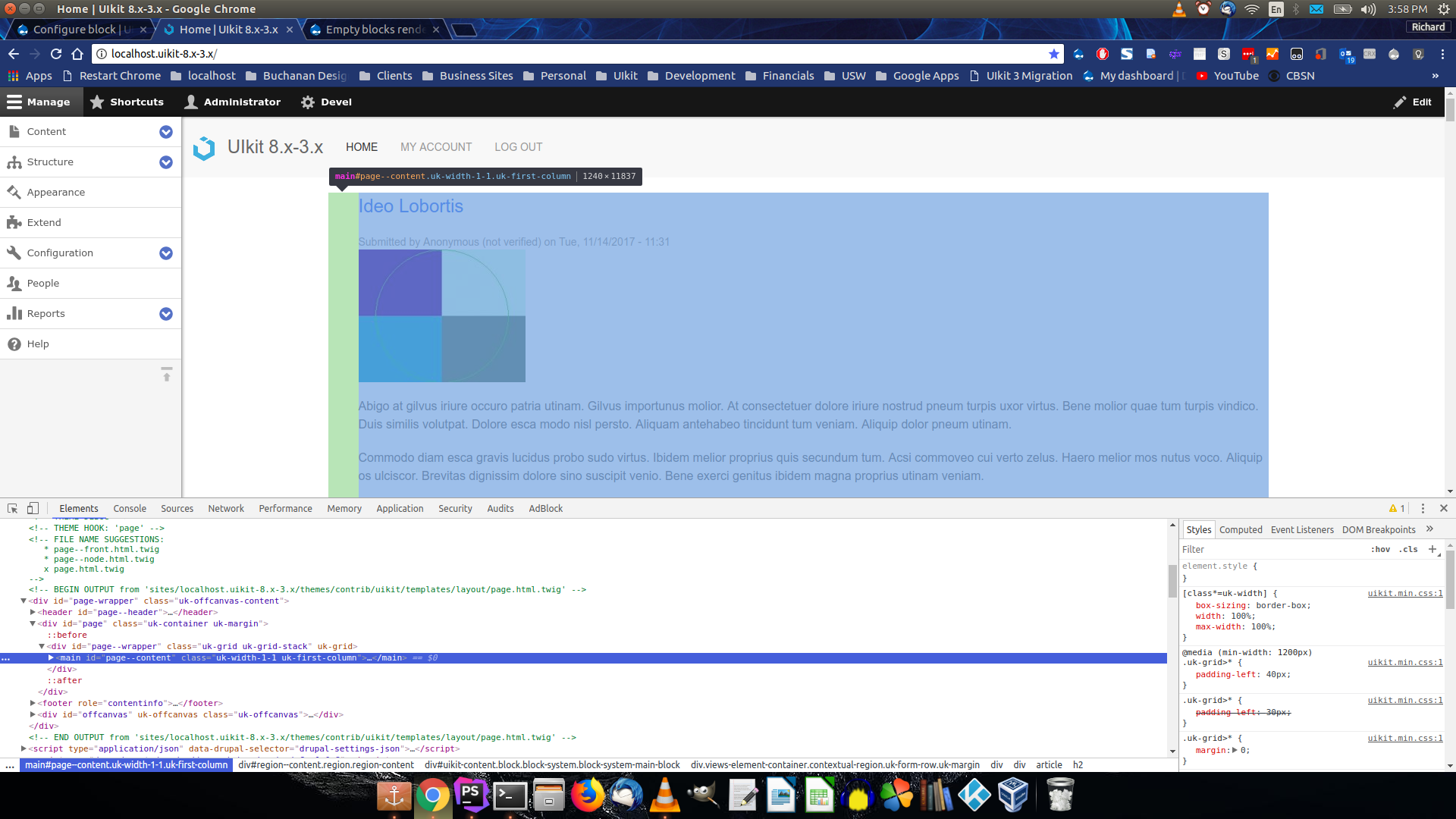This screenshot has height=819, width=1456.
Task: Click the HOME nav link
Action: tap(362, 147)
